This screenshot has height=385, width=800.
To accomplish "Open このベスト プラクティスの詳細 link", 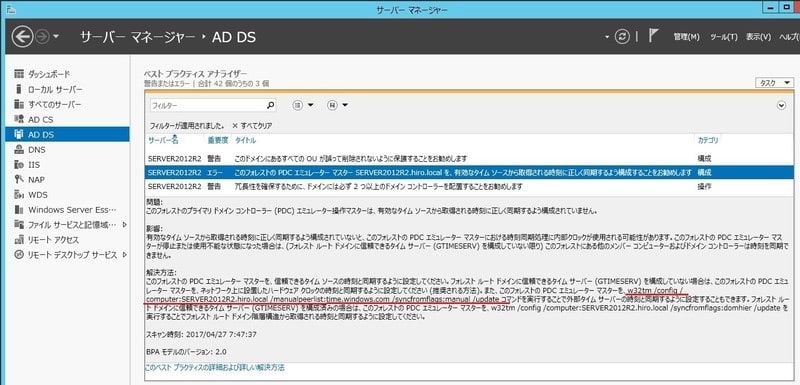I will [x=215, y=367].
